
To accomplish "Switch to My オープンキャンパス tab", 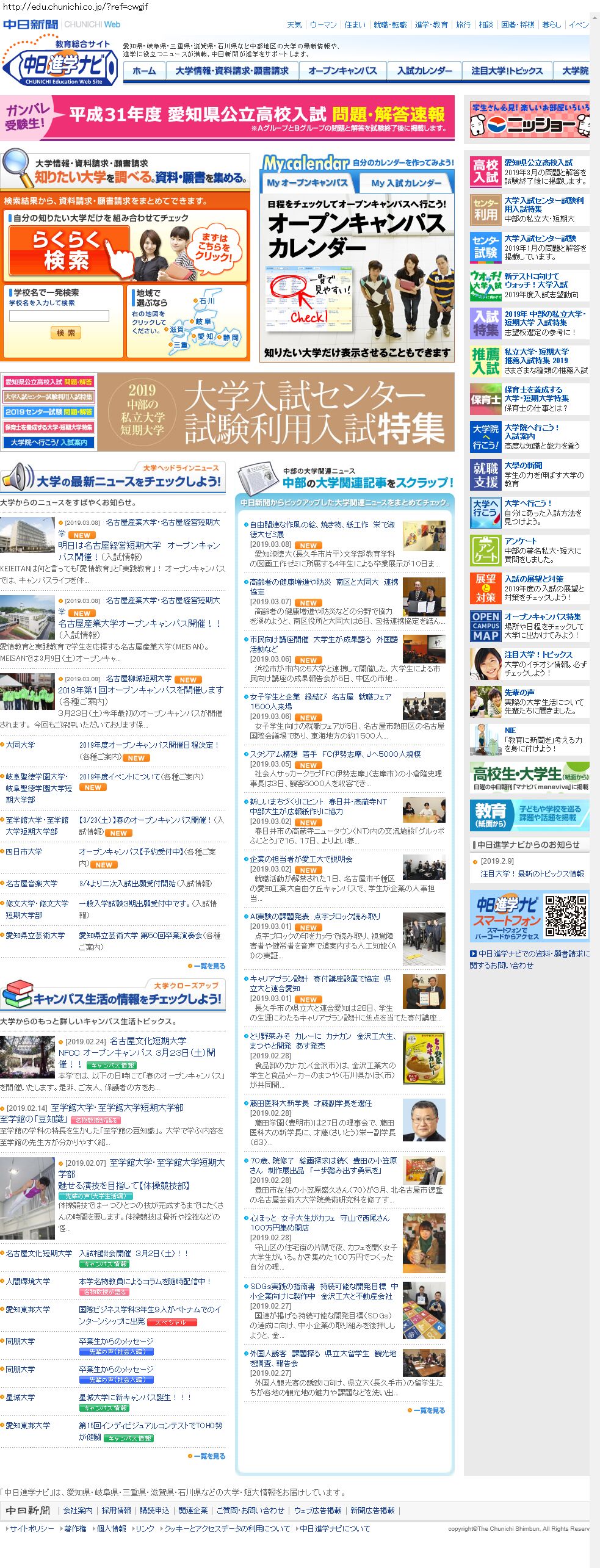I will point(307,182).
